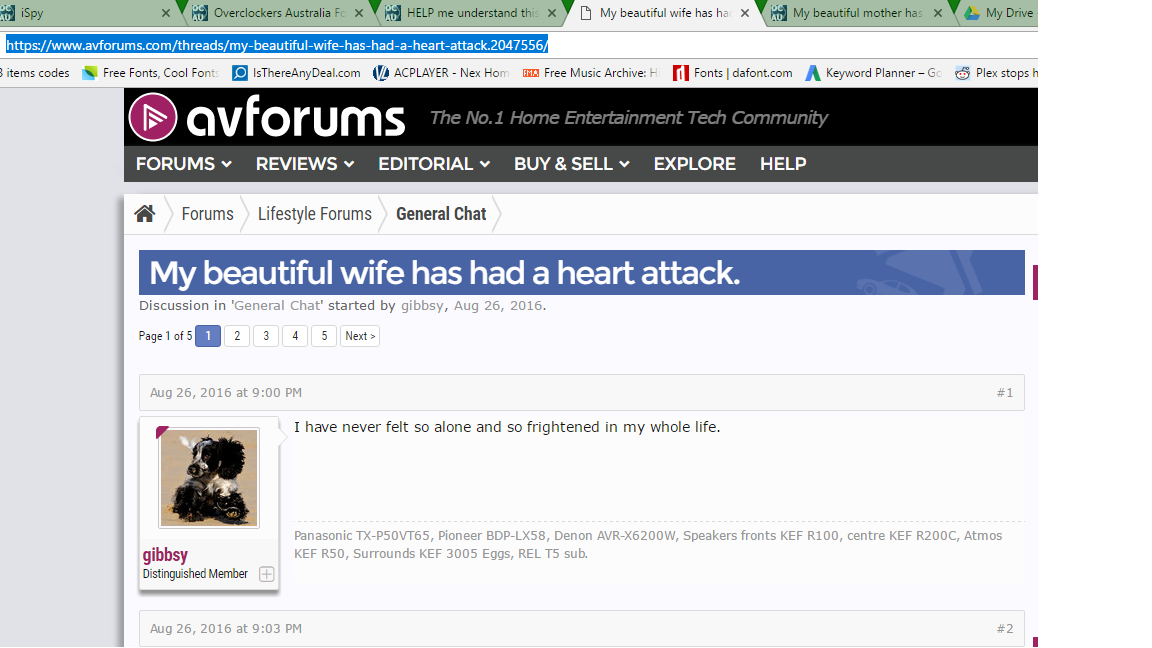Image resolution: width=1152 pixels, height=648 pixels.
Task: Switch to Overclockers Australia tab
Action: [x=279, y=12]
